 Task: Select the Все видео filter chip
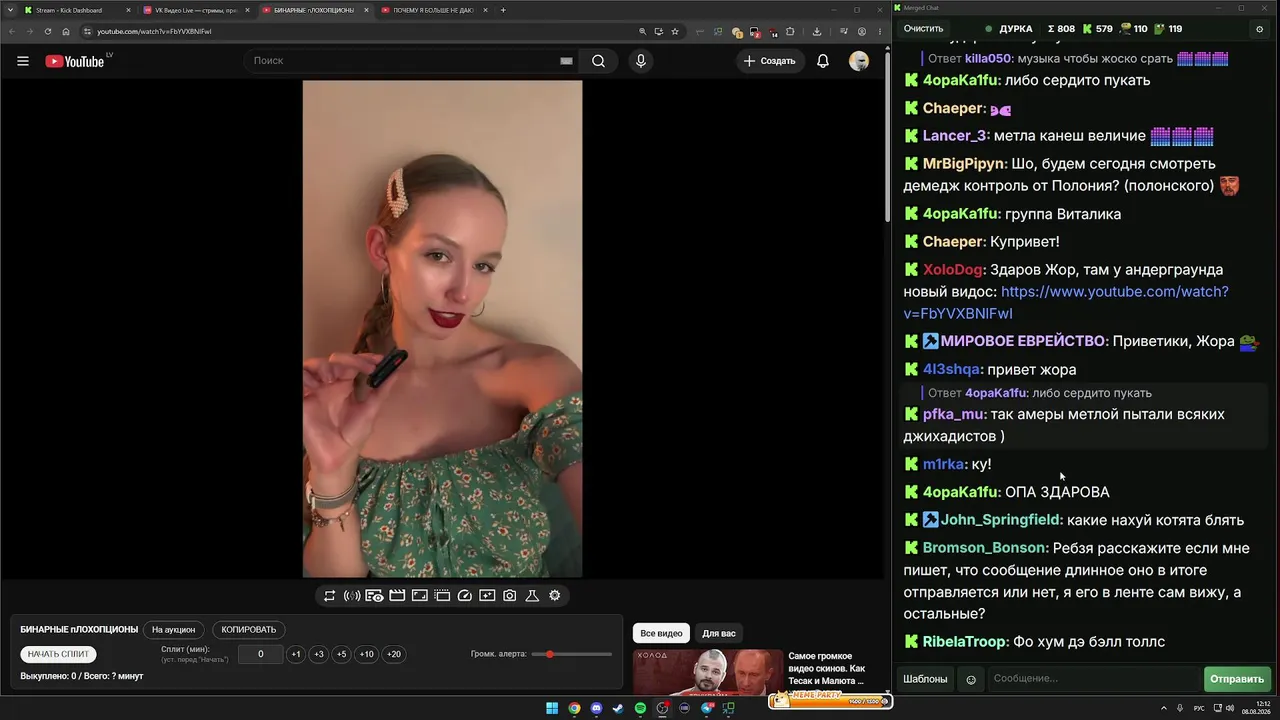point(661,633)
